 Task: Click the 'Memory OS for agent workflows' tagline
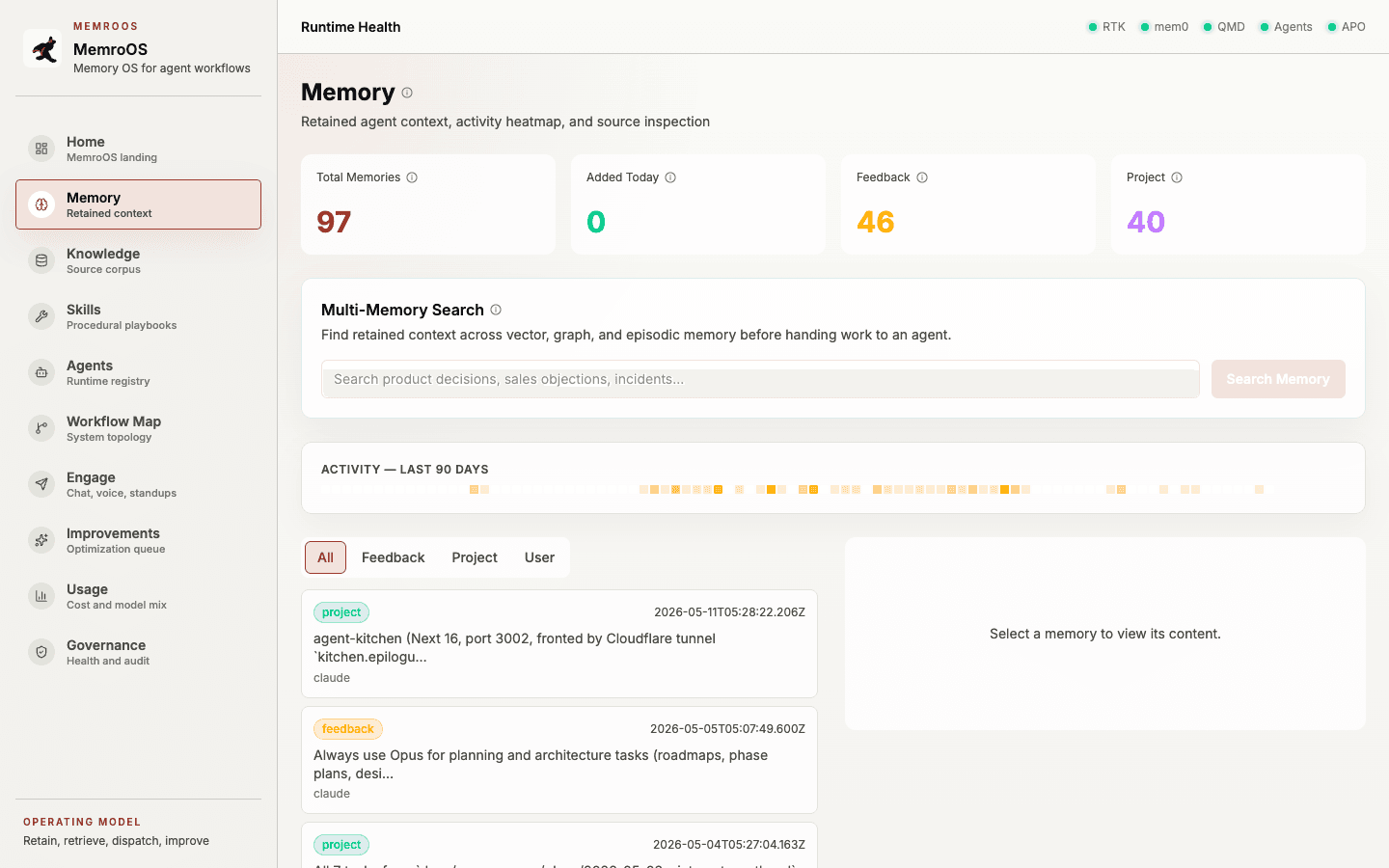(162, 68)
